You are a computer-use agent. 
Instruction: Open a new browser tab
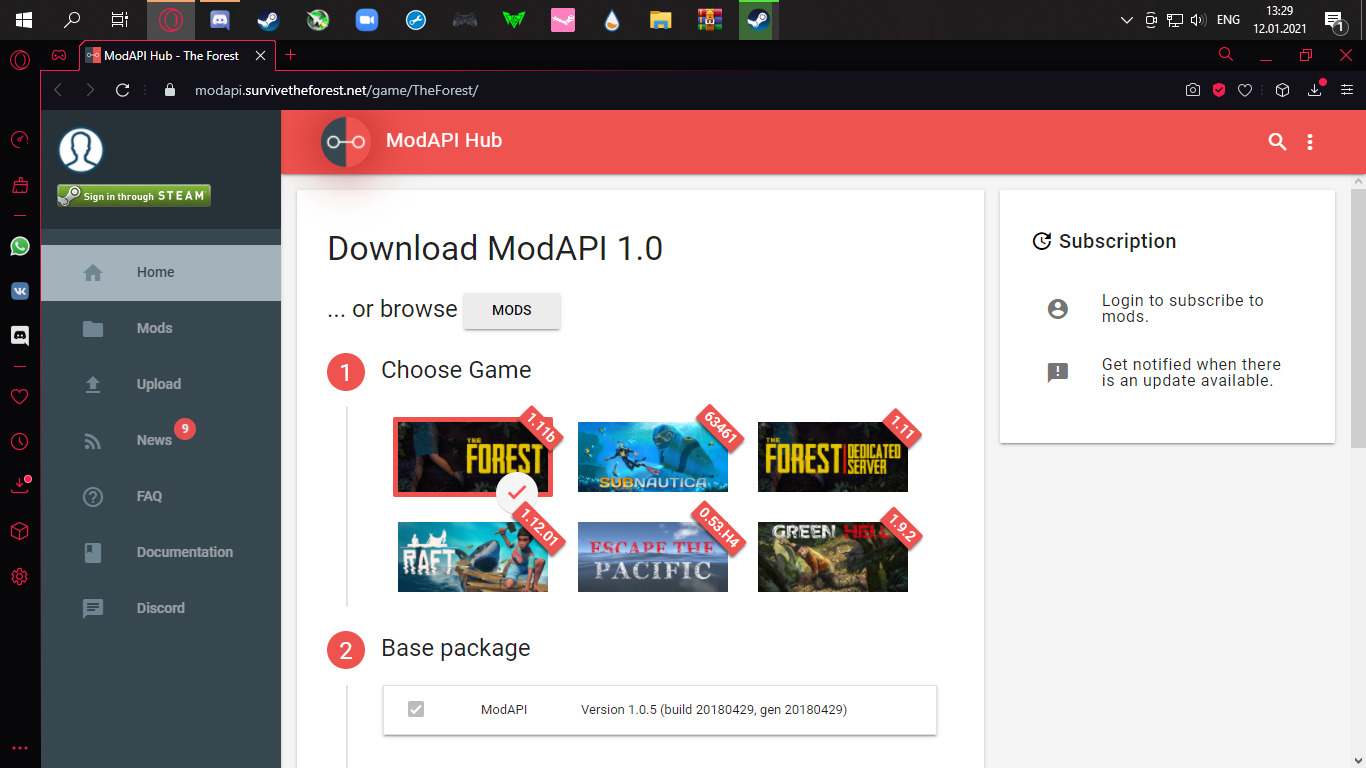[x=291, y=55]
